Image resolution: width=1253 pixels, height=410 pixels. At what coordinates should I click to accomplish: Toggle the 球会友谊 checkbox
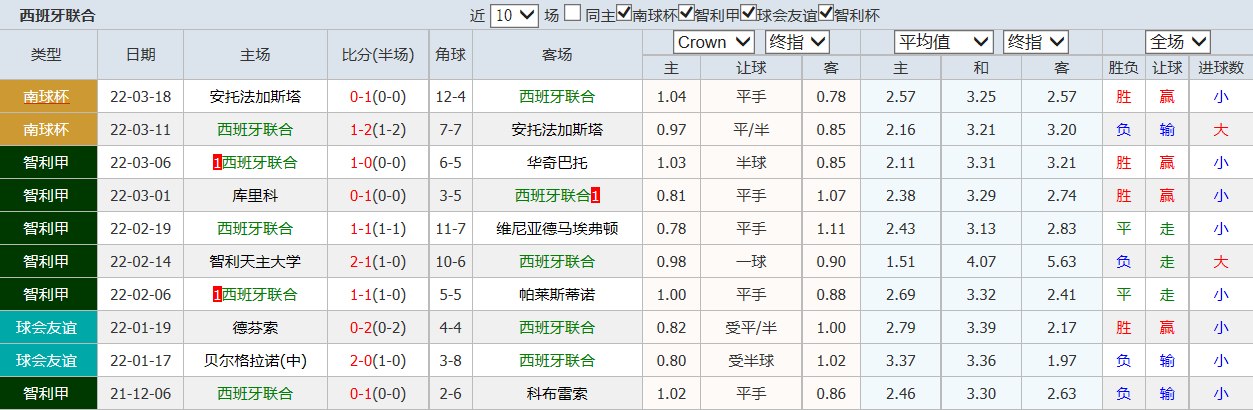click(748, 14)
